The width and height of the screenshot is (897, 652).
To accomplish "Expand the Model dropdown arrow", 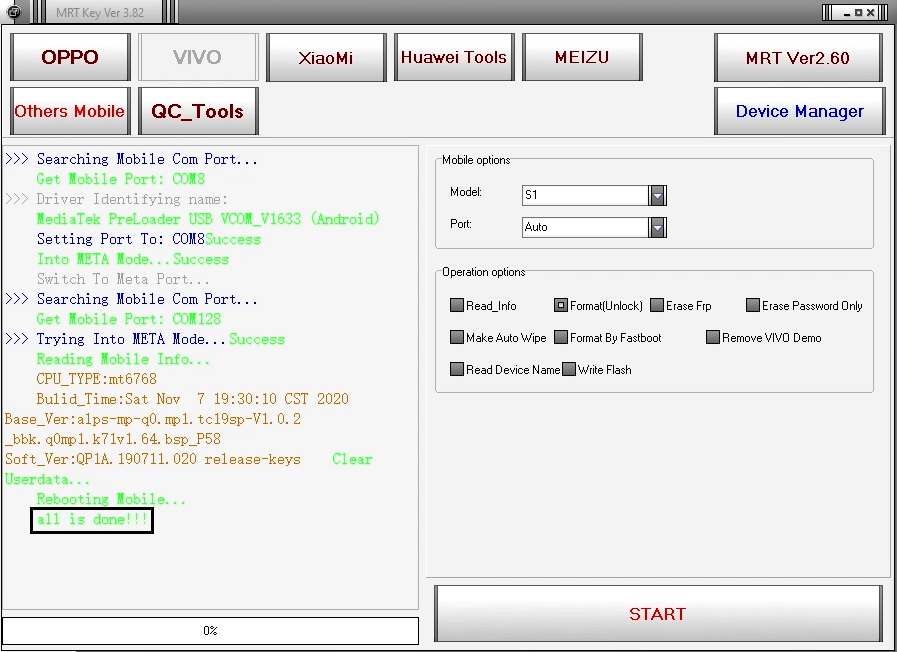I will coord(657,195).
